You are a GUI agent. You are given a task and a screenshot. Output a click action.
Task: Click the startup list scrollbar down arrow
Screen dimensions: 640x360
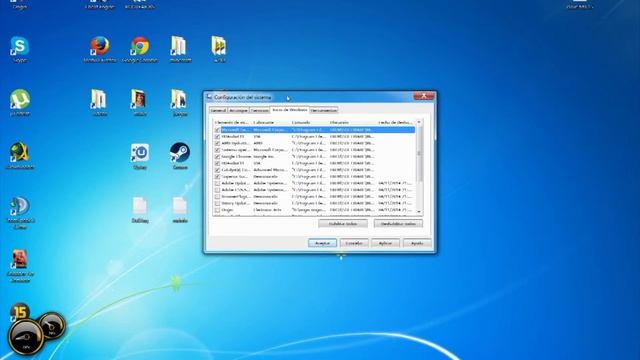(x=419, y=211)
